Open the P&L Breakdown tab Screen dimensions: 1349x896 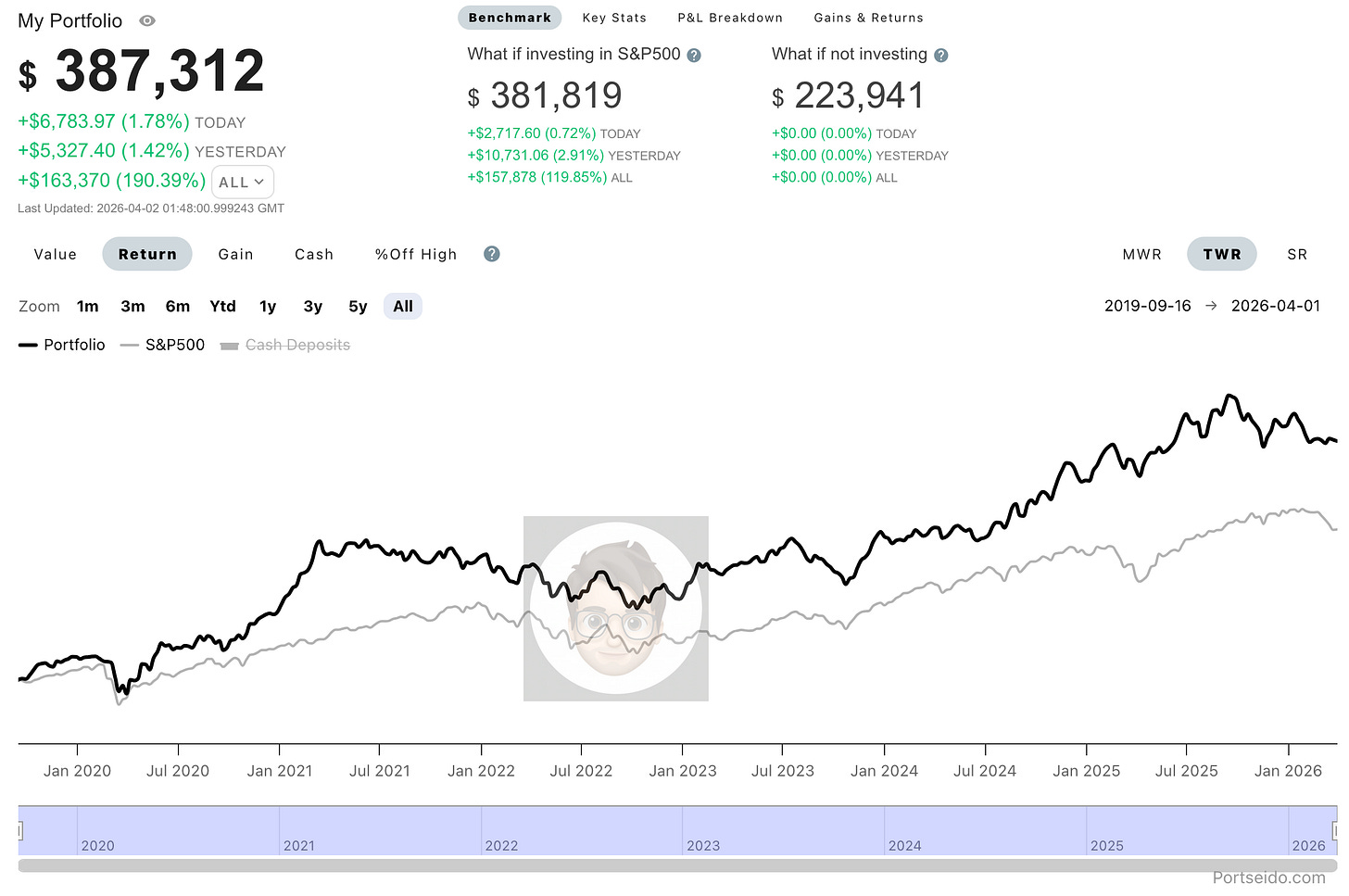730,18
